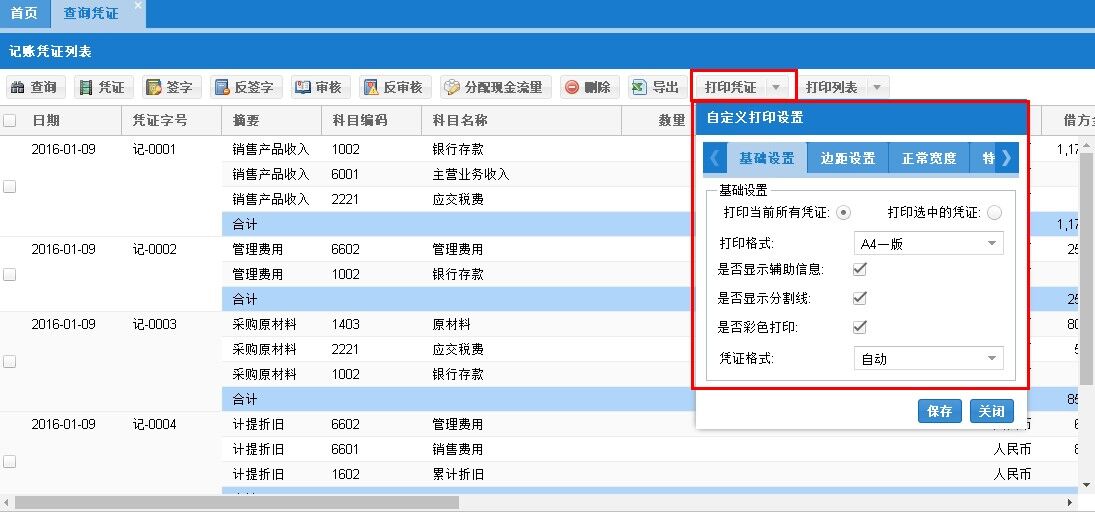Click the 凭证 voucher toolbar icon
1095x514 pixels.
tap(86, 88)
